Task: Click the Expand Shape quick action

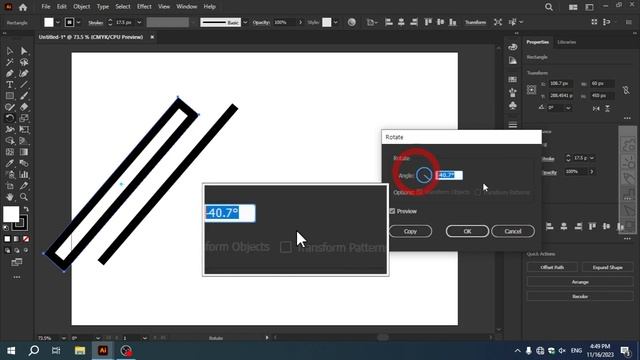Action: pos(608,267)
